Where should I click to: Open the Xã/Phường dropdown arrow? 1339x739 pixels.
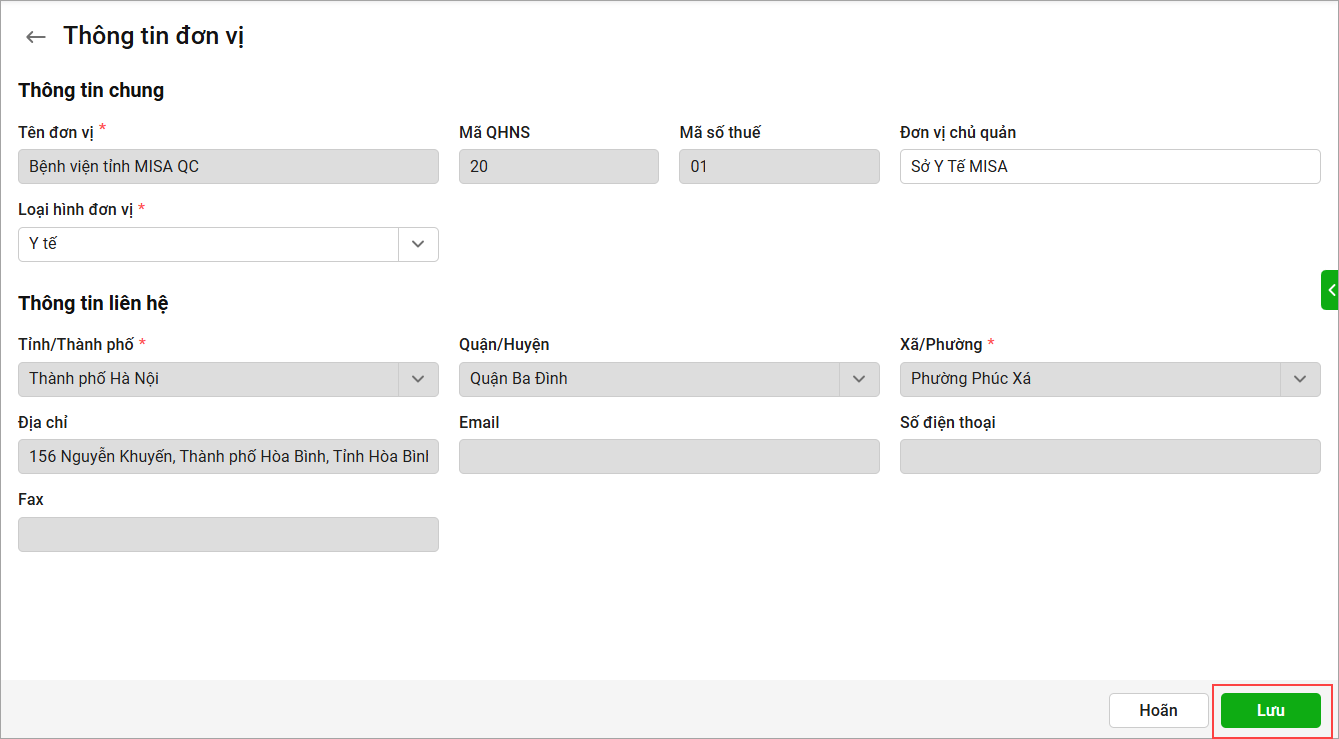tap(1300, 379)
